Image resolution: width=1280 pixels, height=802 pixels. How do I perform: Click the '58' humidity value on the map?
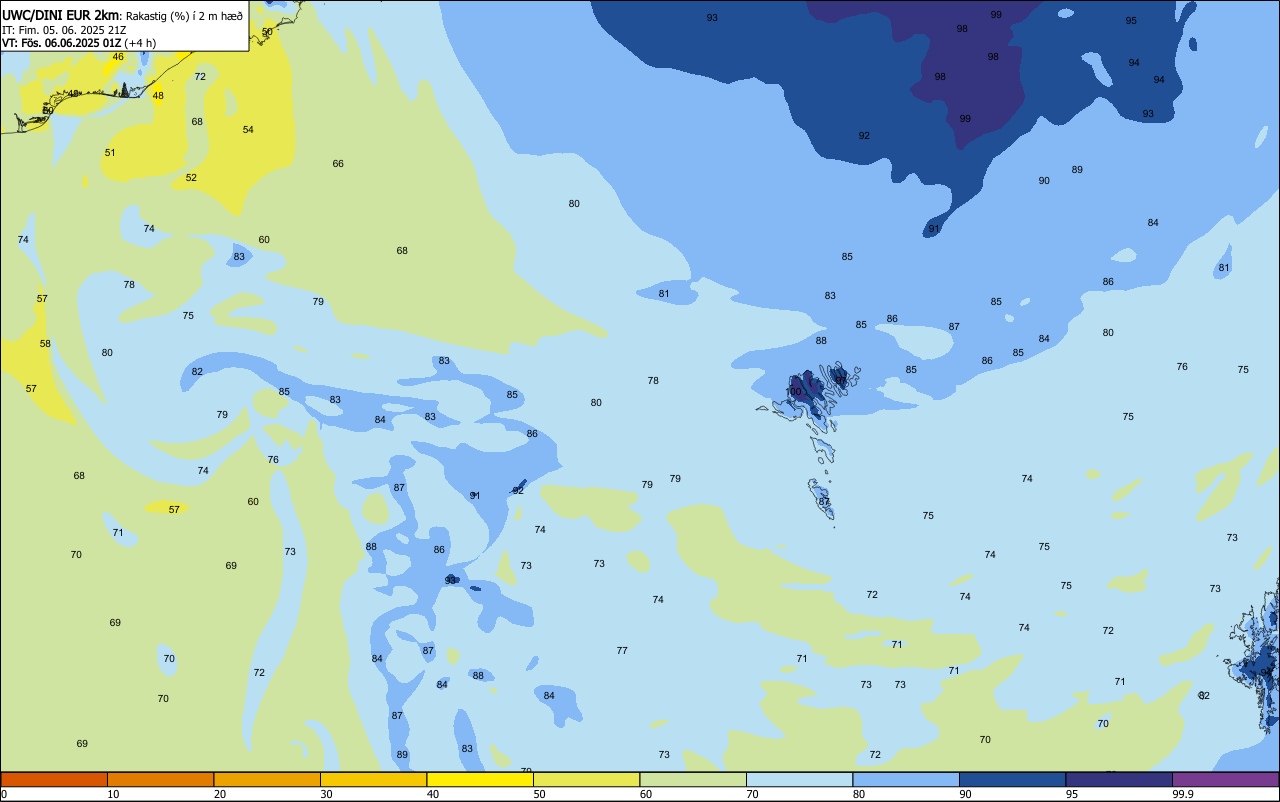tap(45, 344)
